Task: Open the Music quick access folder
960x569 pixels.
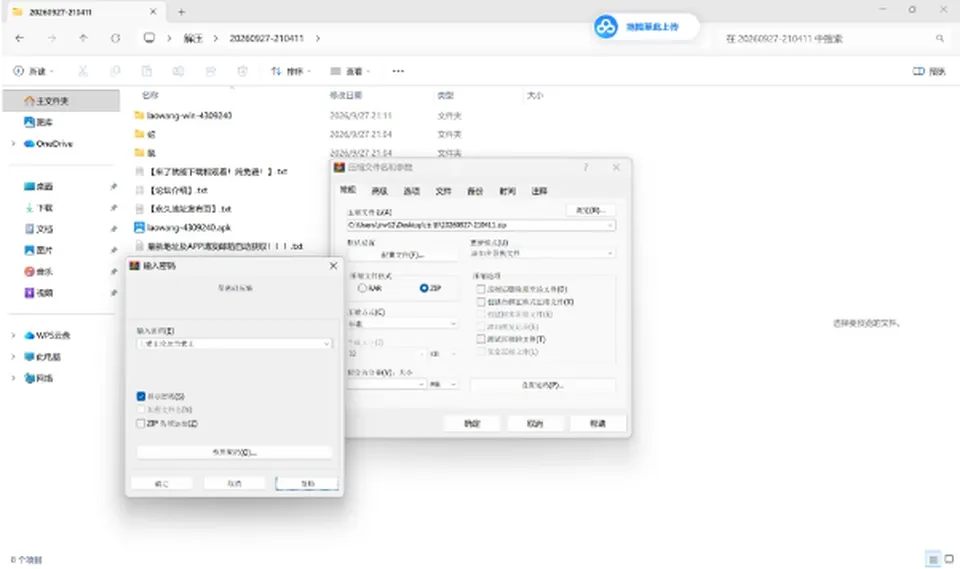Action: pos(38,271)
